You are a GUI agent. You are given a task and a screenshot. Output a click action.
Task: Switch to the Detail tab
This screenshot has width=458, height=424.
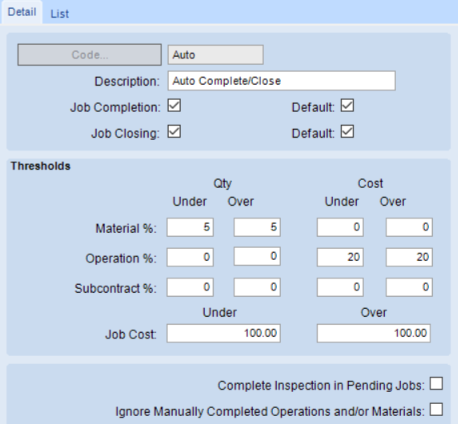click(22, 12)
